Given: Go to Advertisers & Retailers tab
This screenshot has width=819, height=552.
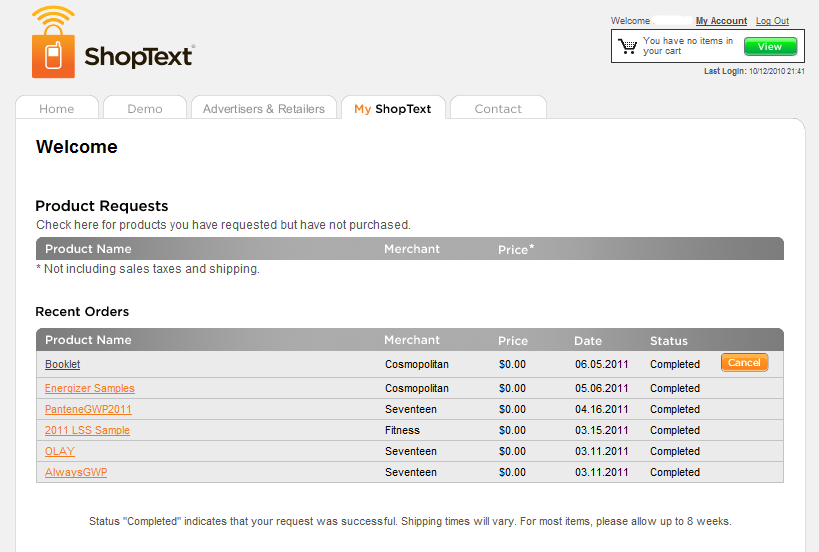Looking at the screenshot, I should click(x=264, y=109).
